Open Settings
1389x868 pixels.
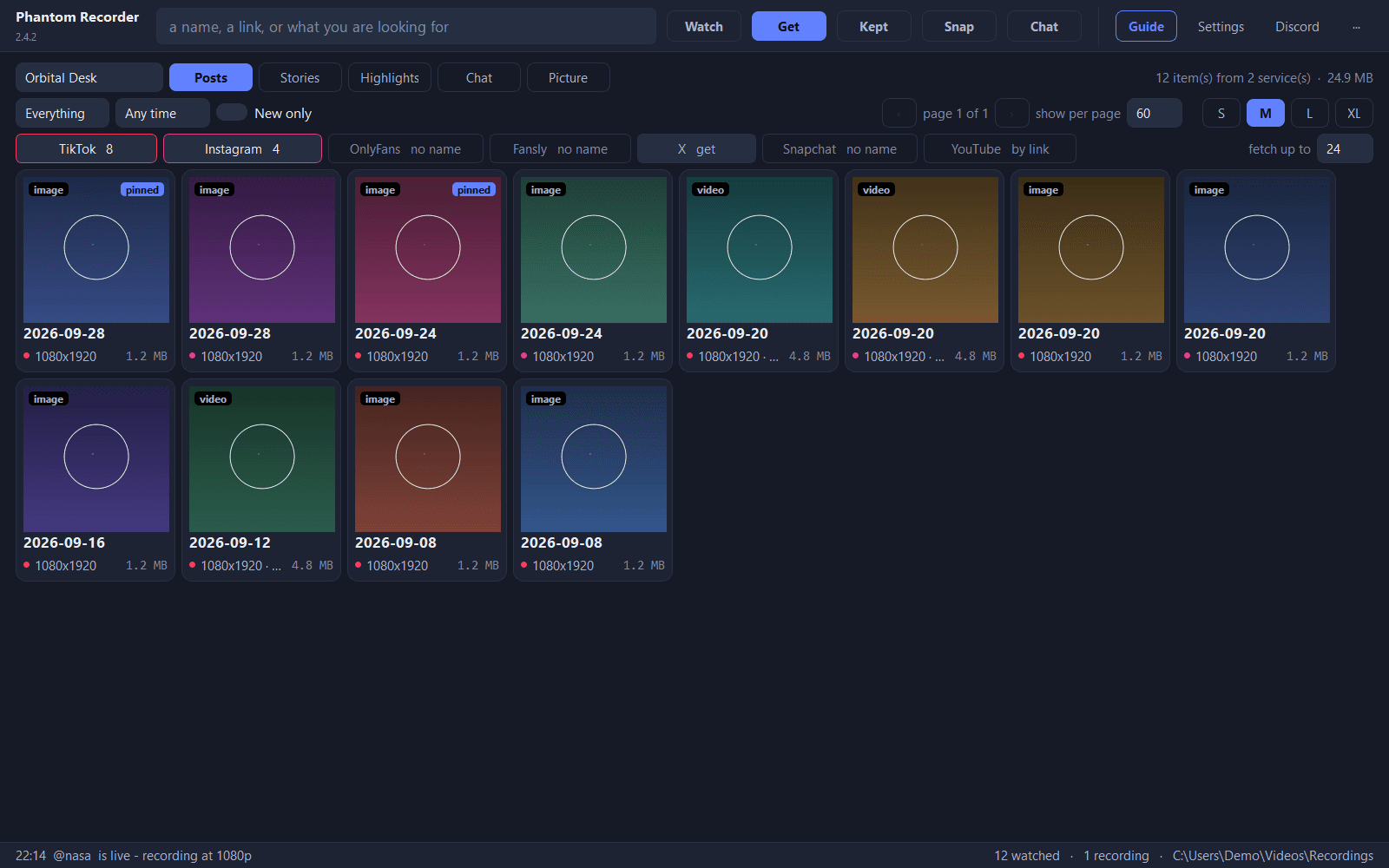coord(1221,27)
